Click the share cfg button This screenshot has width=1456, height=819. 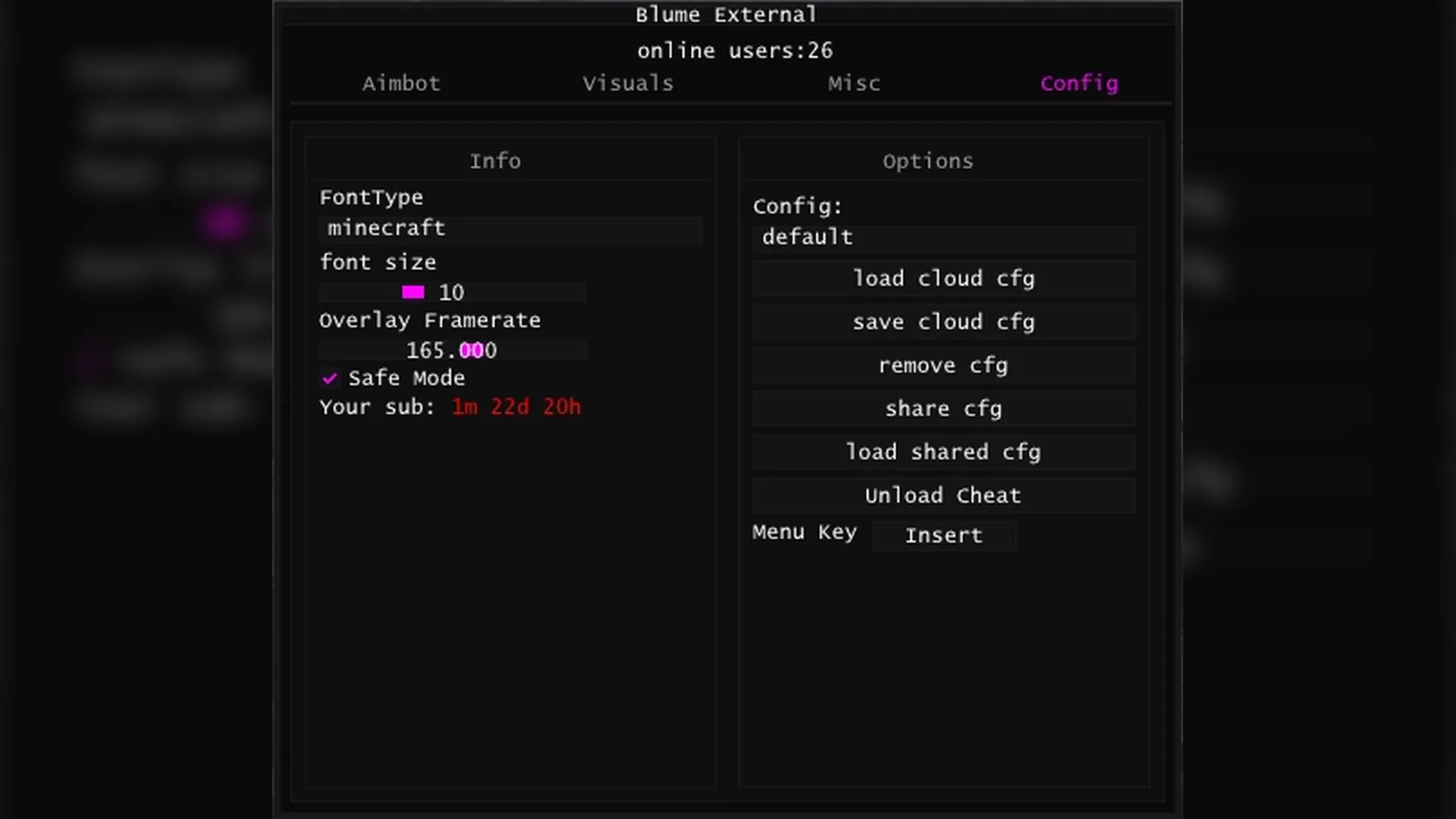943,409
